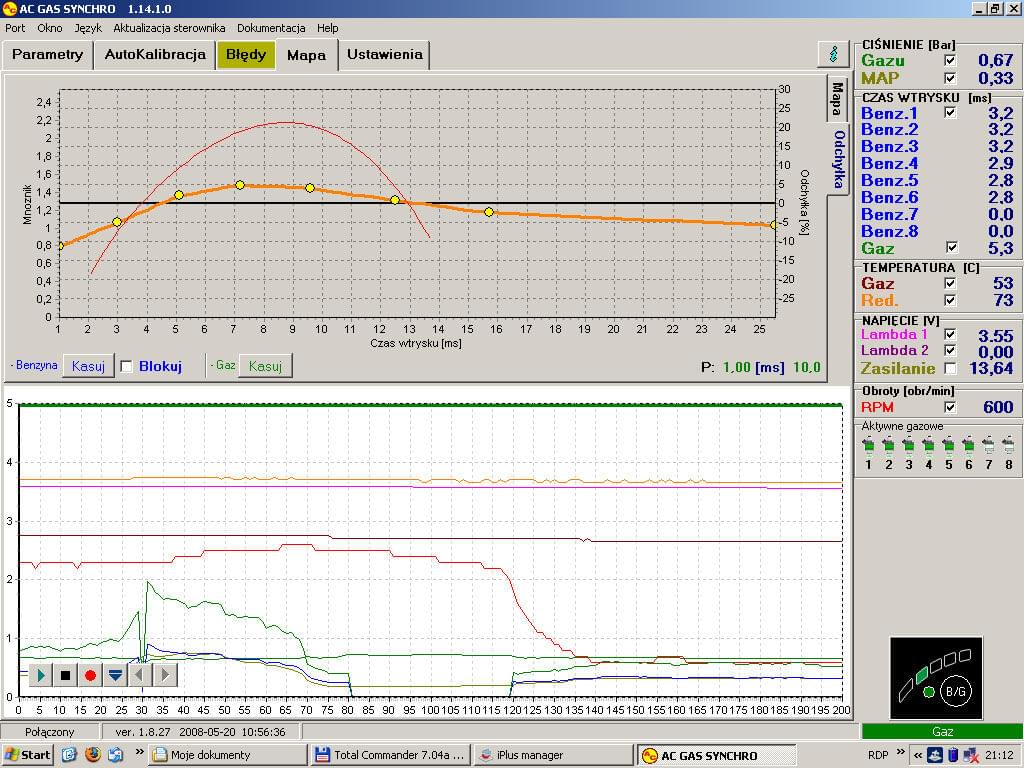Toggle the Lambda 2 voltage checkbox
1024x768 pixels.
[x=950, y=350]
